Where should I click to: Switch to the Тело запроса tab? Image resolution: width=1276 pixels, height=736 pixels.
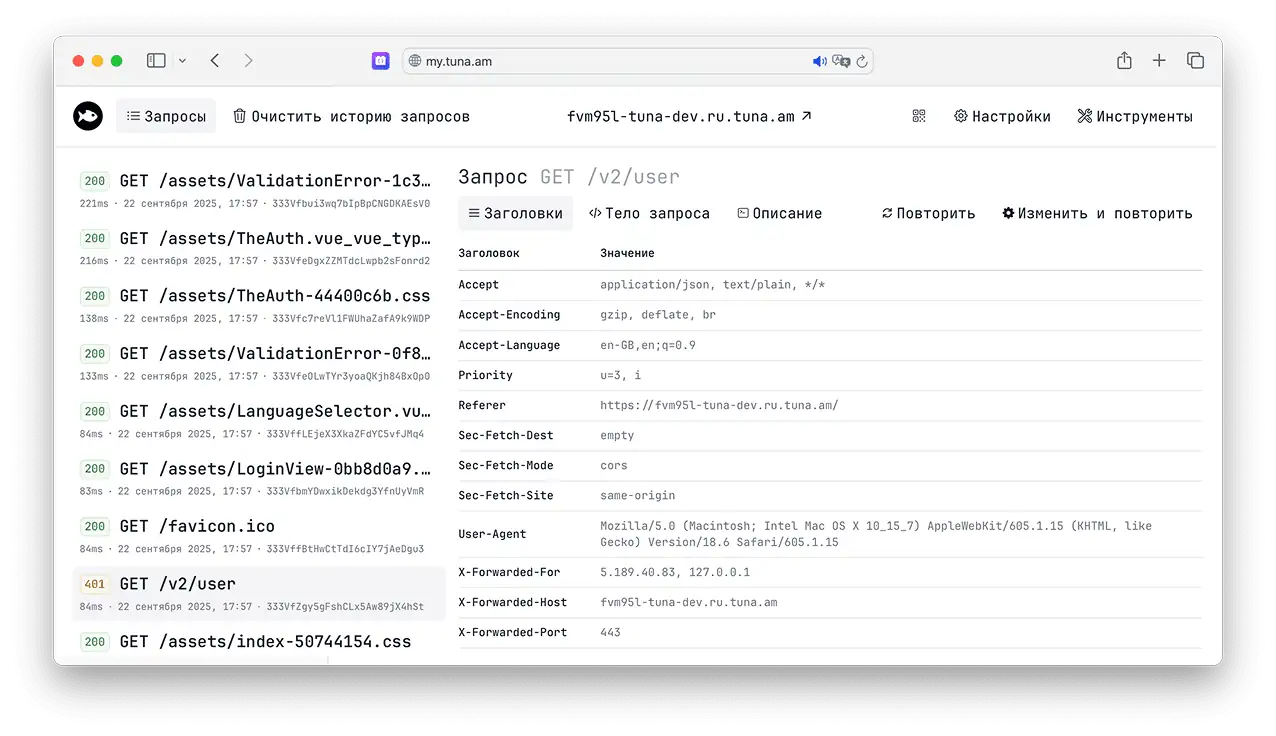point(649,213)
